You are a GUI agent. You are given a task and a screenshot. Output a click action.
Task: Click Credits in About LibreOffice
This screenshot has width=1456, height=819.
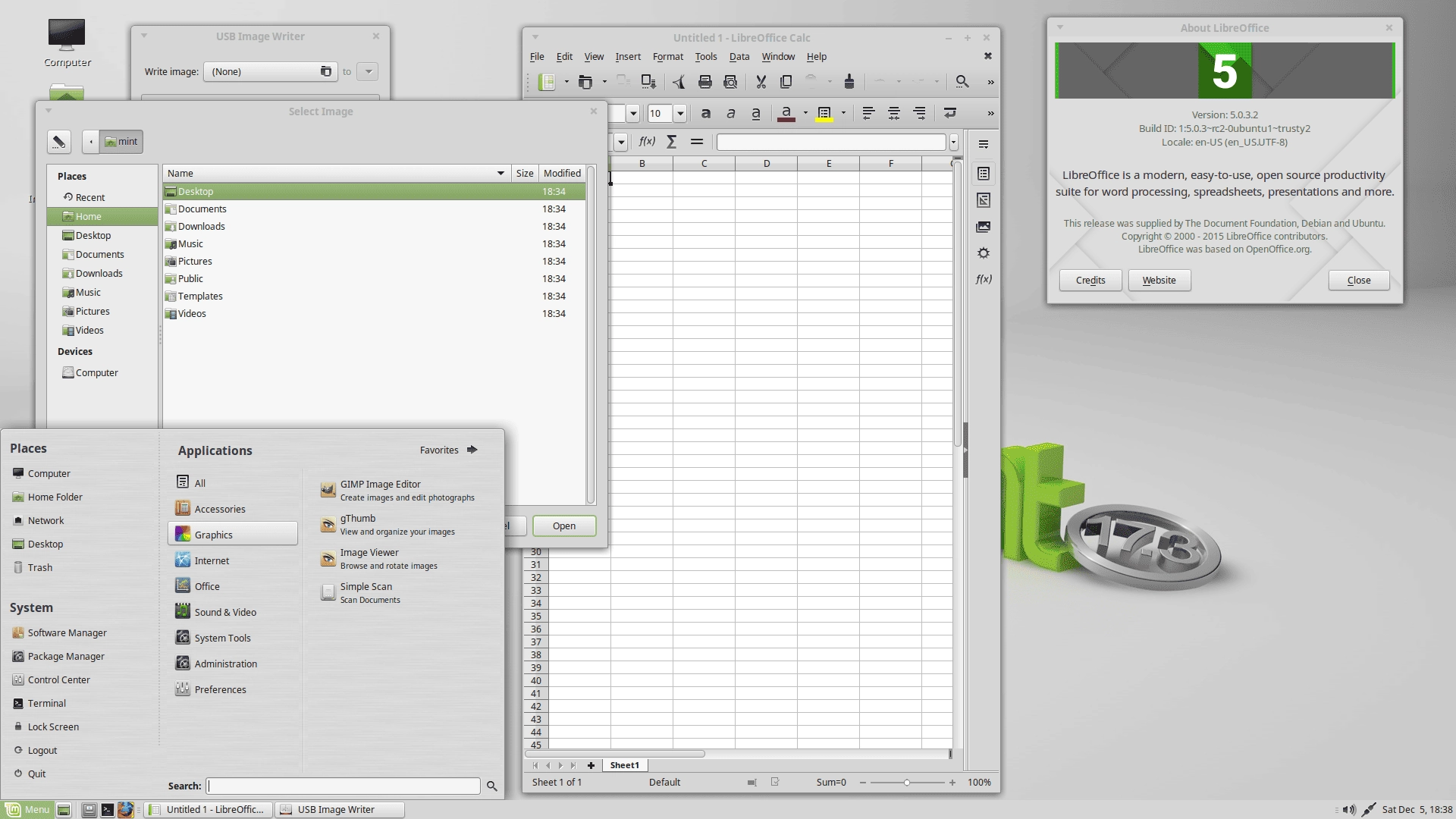click(1090, 280)
